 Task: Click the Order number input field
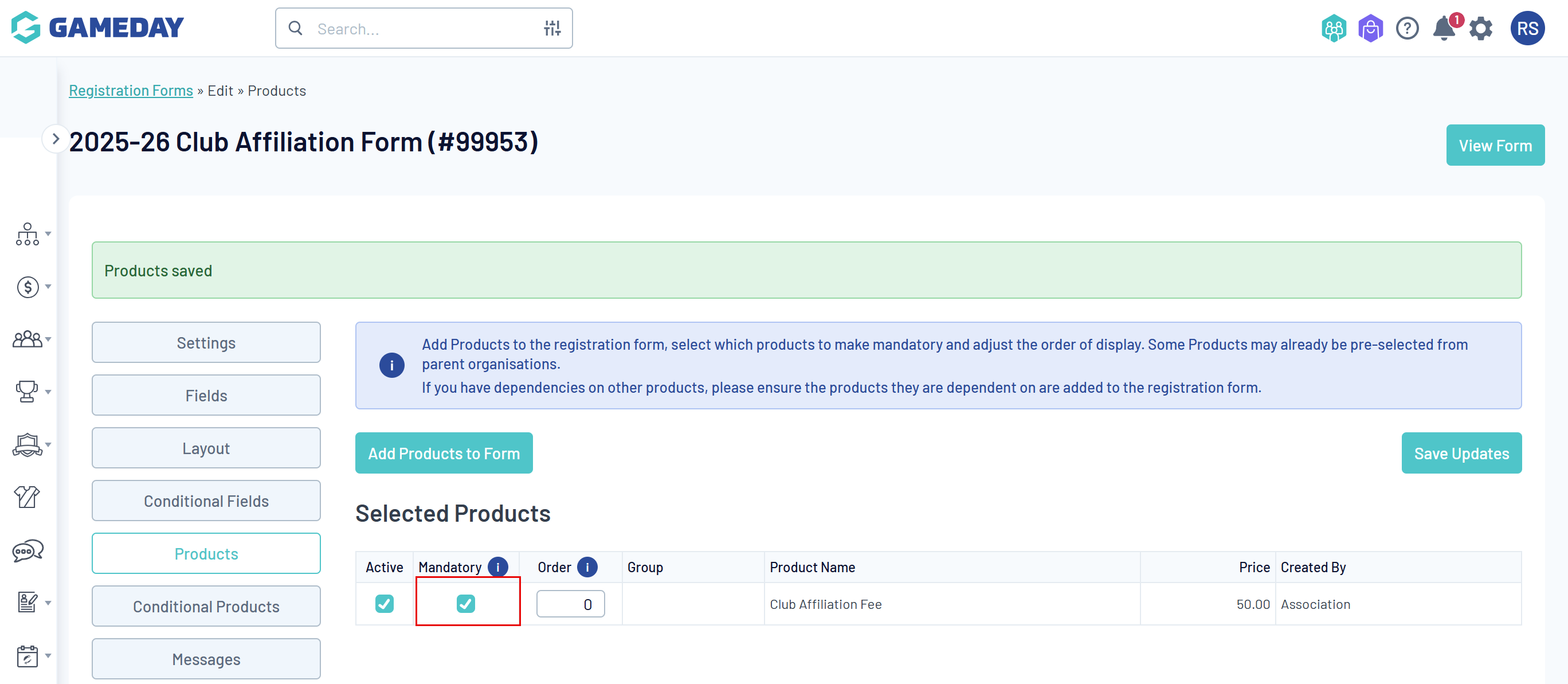[x=570, y=604]
